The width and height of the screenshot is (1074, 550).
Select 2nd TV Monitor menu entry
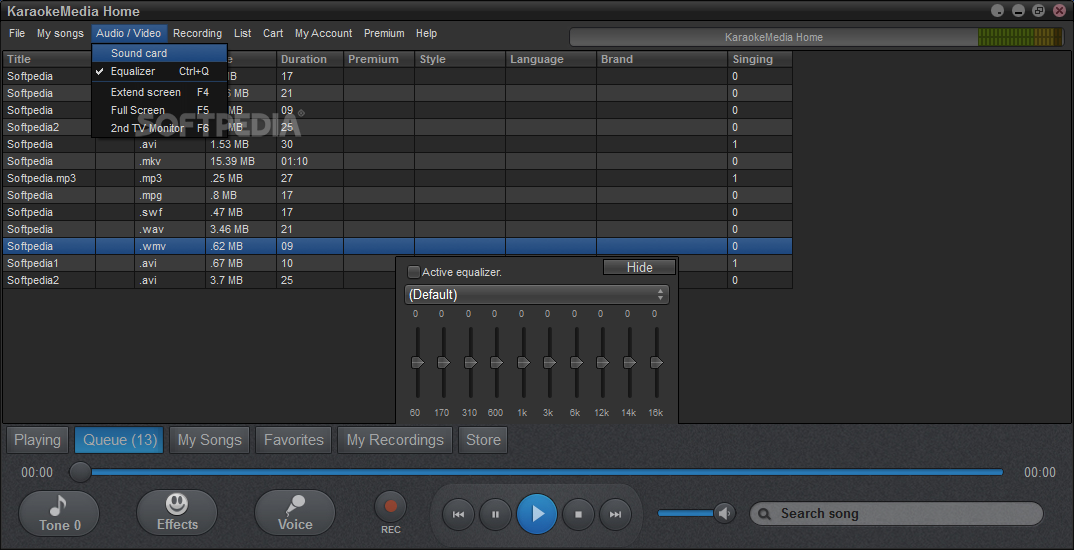(x=159, y=128)
